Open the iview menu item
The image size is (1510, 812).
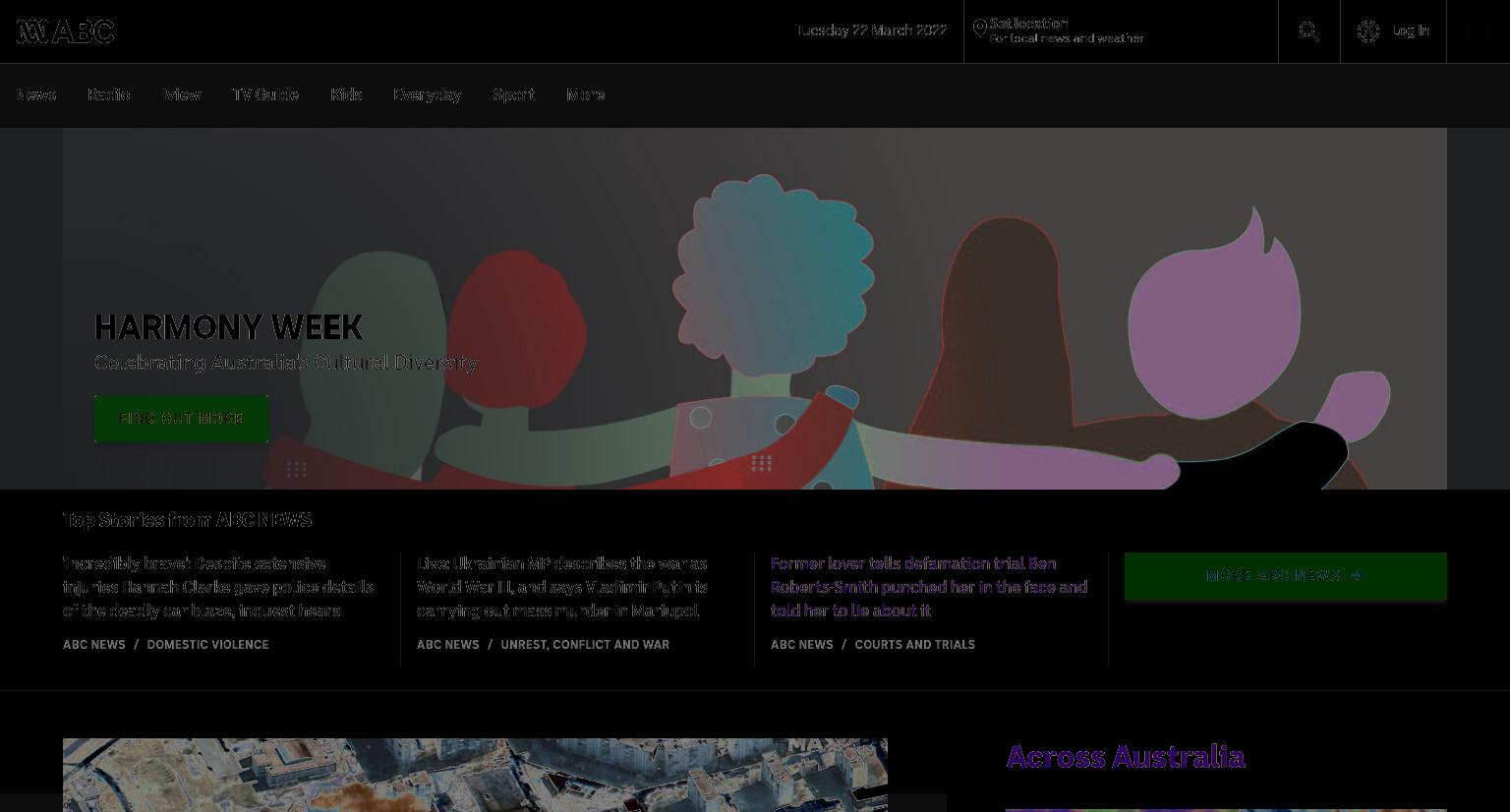click(x=181, y=94)
